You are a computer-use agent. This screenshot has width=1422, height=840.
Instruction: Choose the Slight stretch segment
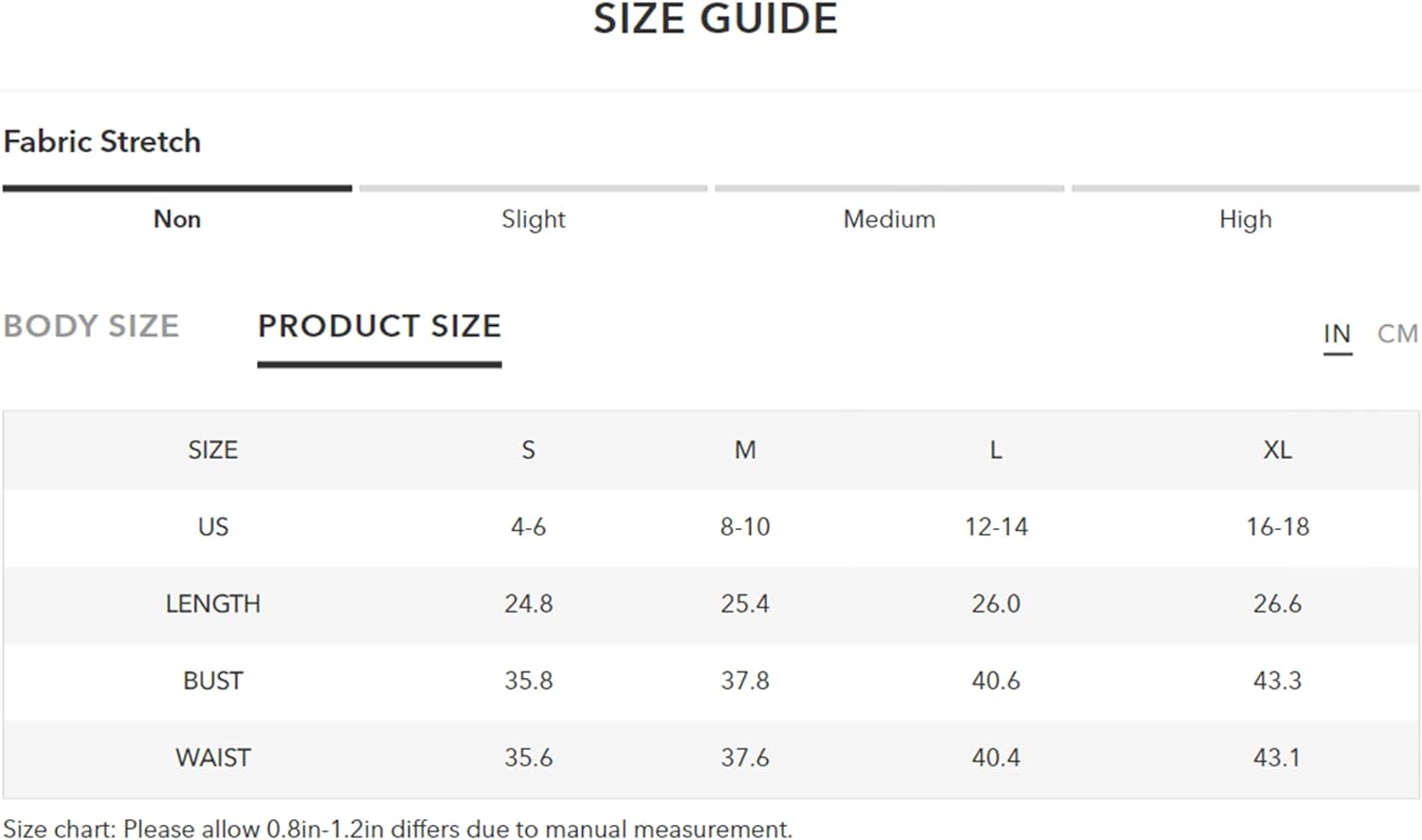pyautogui.click(x=533, y=219)
